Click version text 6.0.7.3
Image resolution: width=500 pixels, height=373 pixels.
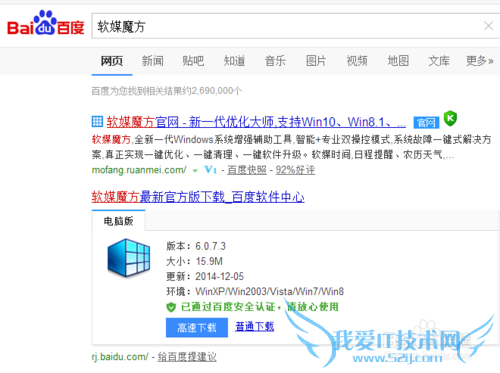(x=210, y=246)
